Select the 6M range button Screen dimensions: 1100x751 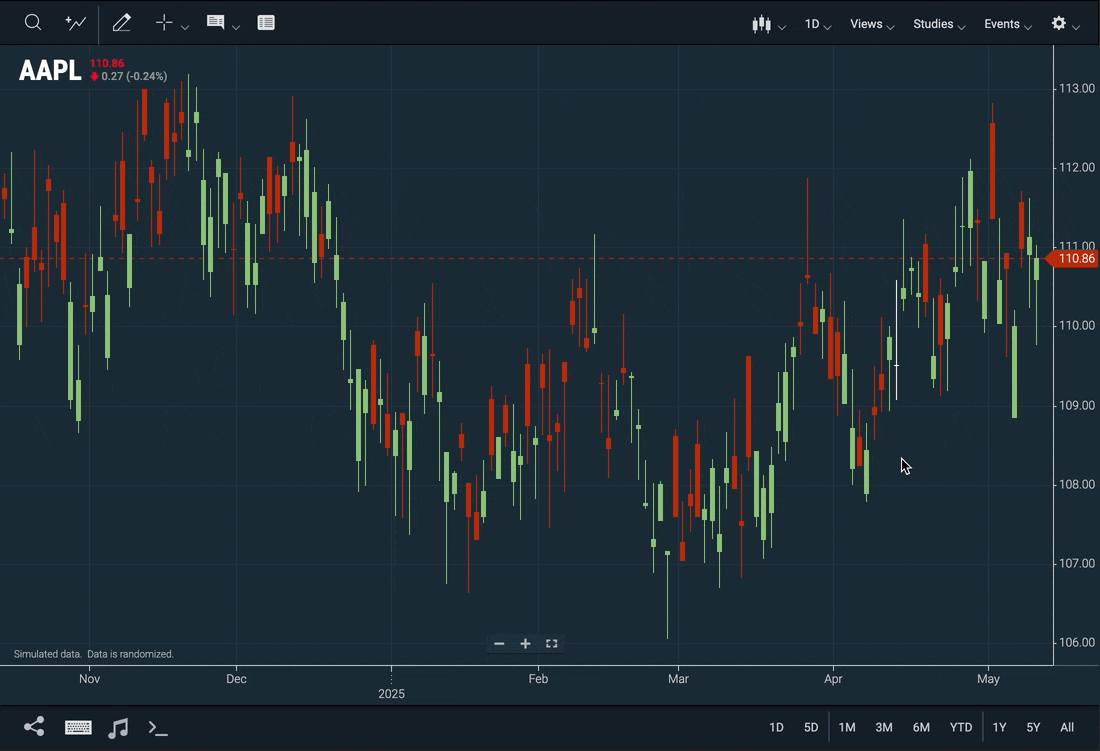coord(921,727)
